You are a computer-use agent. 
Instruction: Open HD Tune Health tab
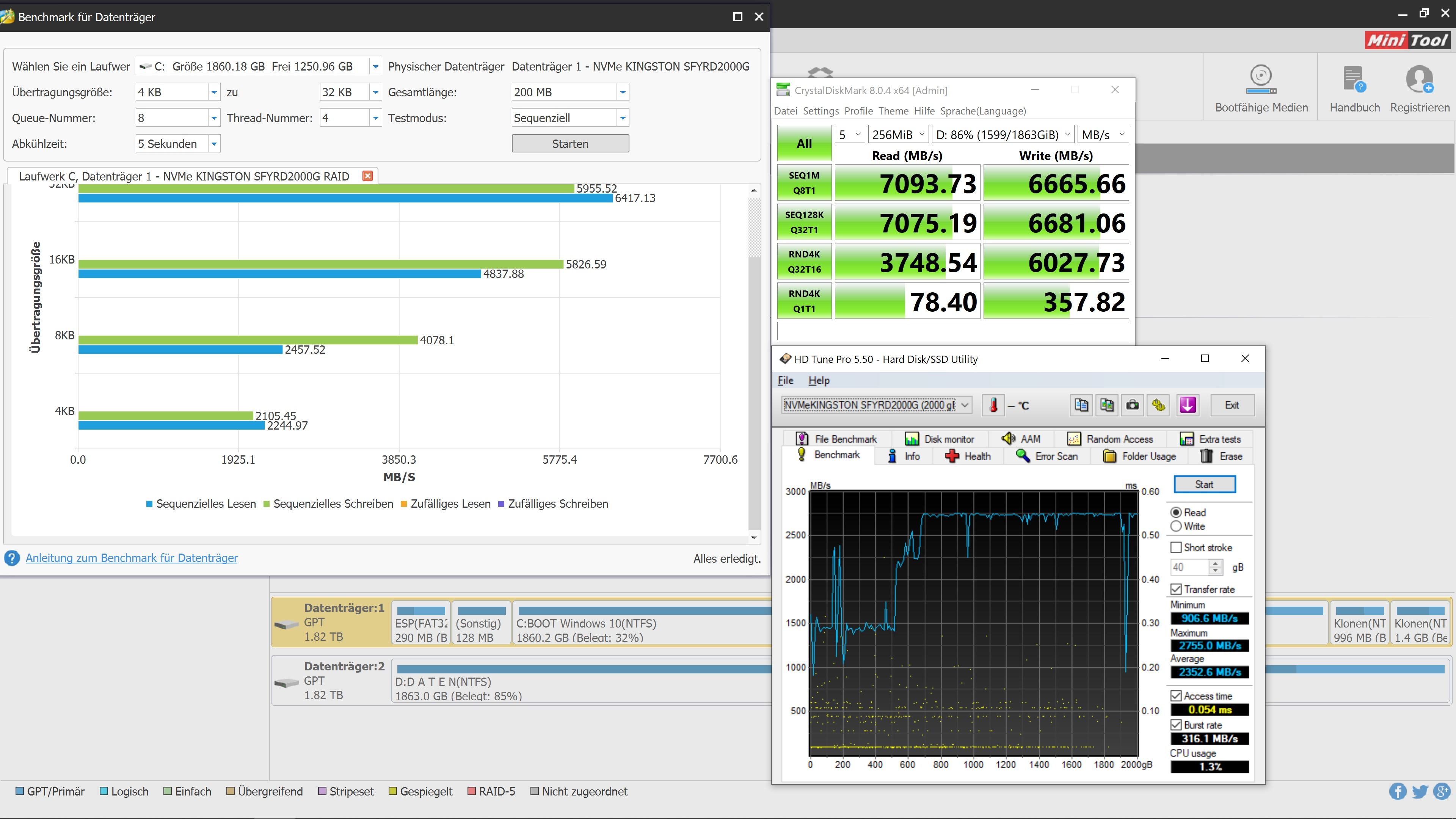968,456
